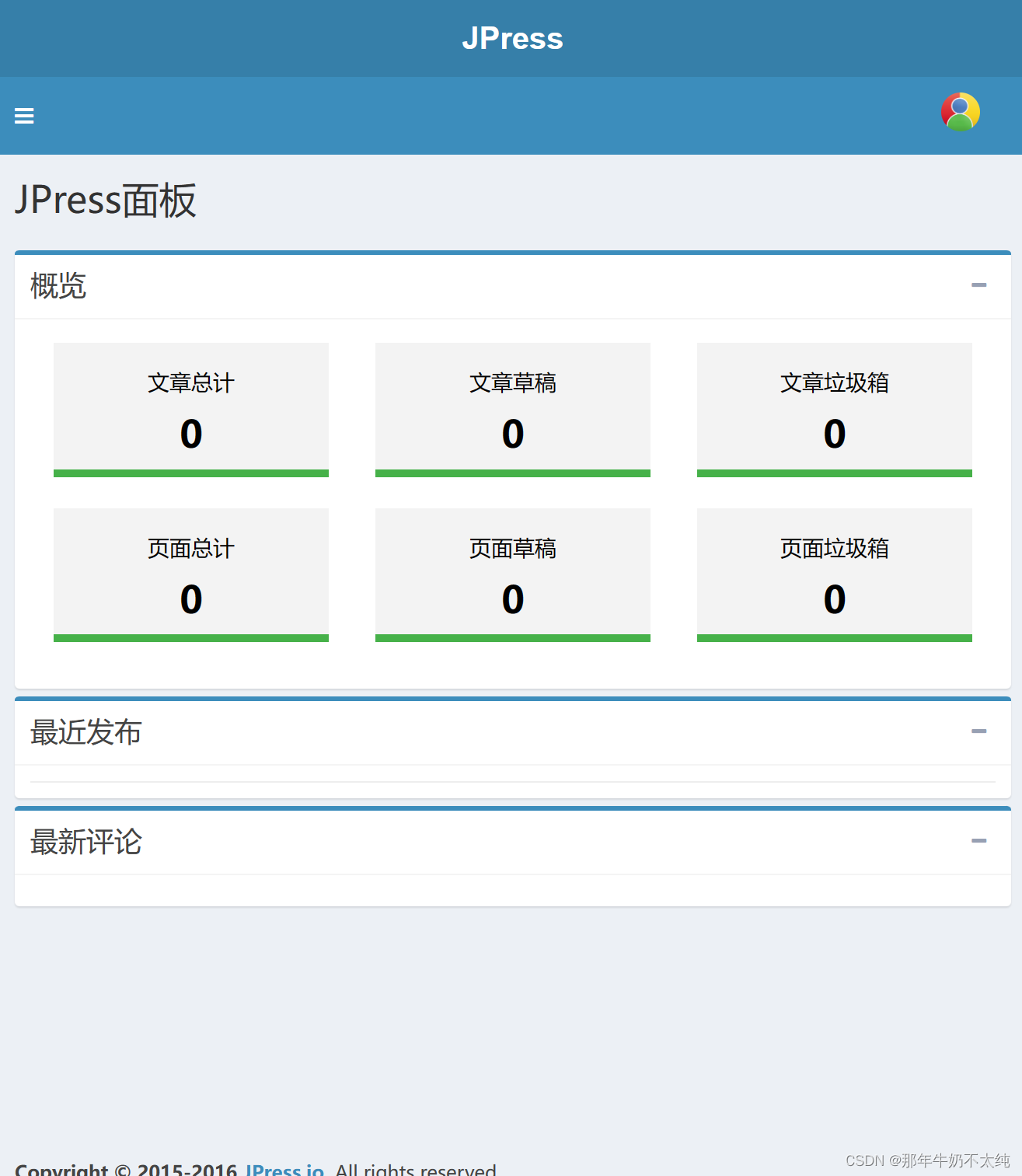
Task: Open the 文章草稿 stat card
Action: pyautogui.click(x=513, y=410)
